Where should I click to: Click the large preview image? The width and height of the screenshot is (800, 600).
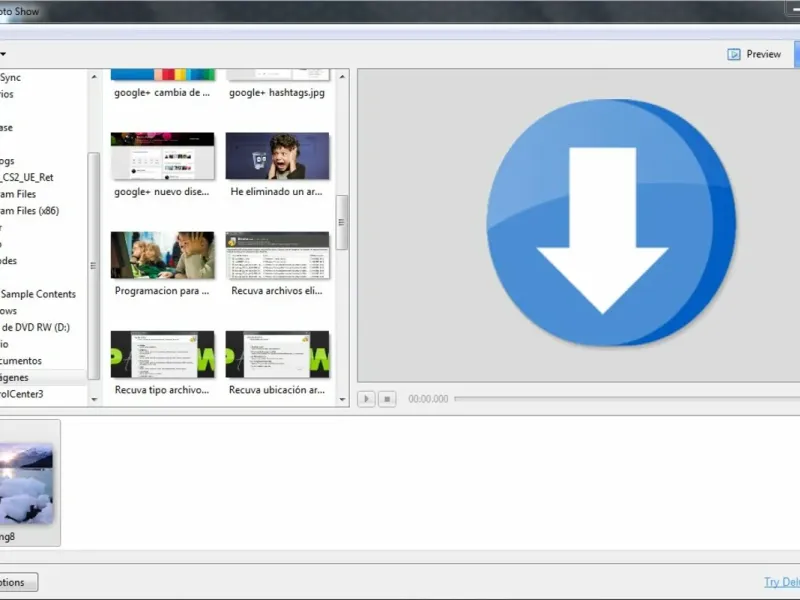coord(611,222)
